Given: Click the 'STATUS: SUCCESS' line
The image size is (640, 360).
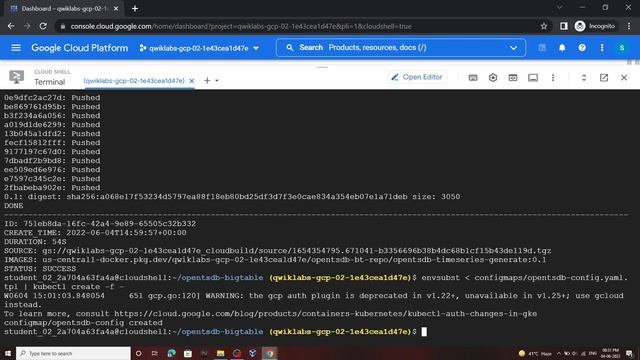Looking at the screenshot, I should pos(40,269).
